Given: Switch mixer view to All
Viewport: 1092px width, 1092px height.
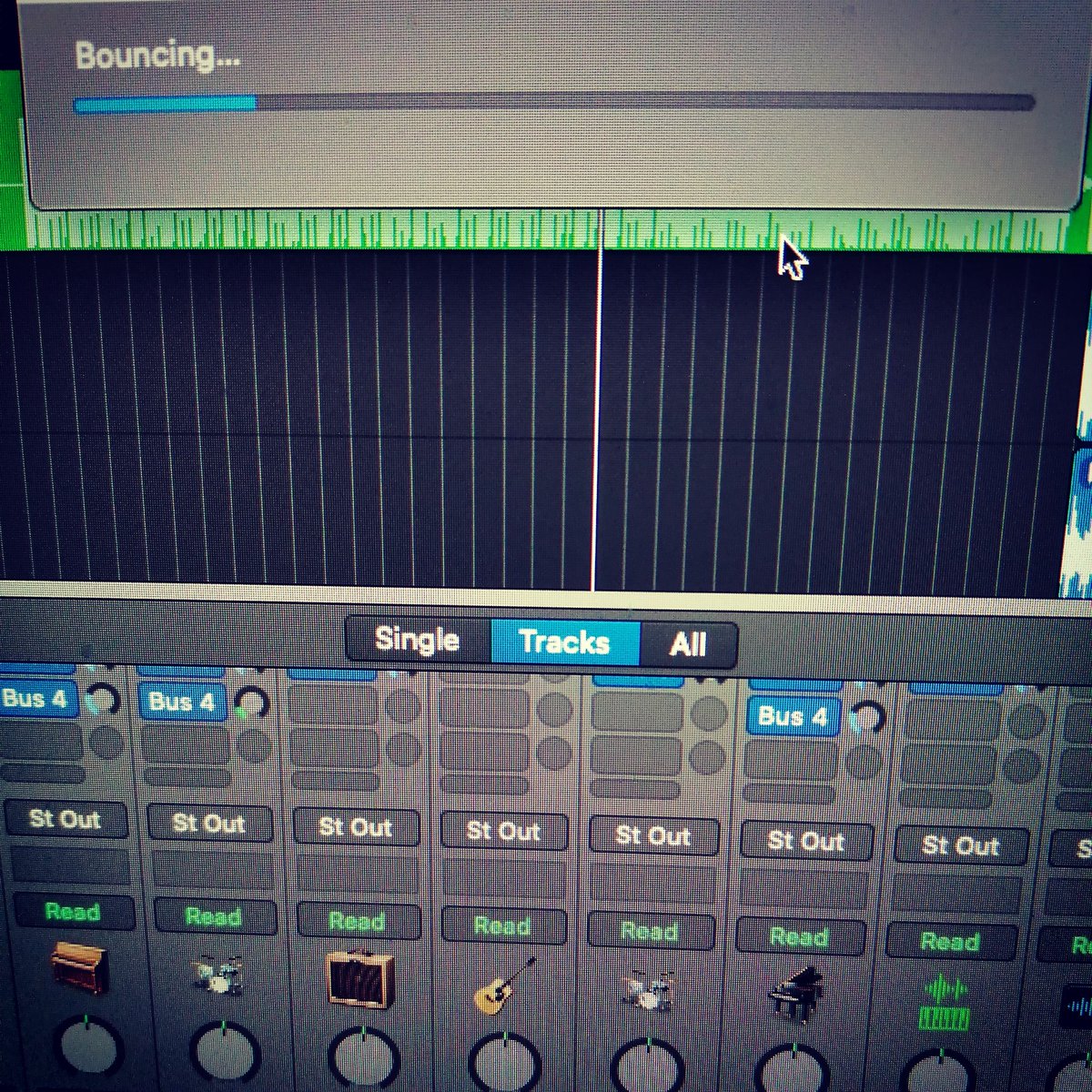Looking at the screenshot, I should coord(688,645).
